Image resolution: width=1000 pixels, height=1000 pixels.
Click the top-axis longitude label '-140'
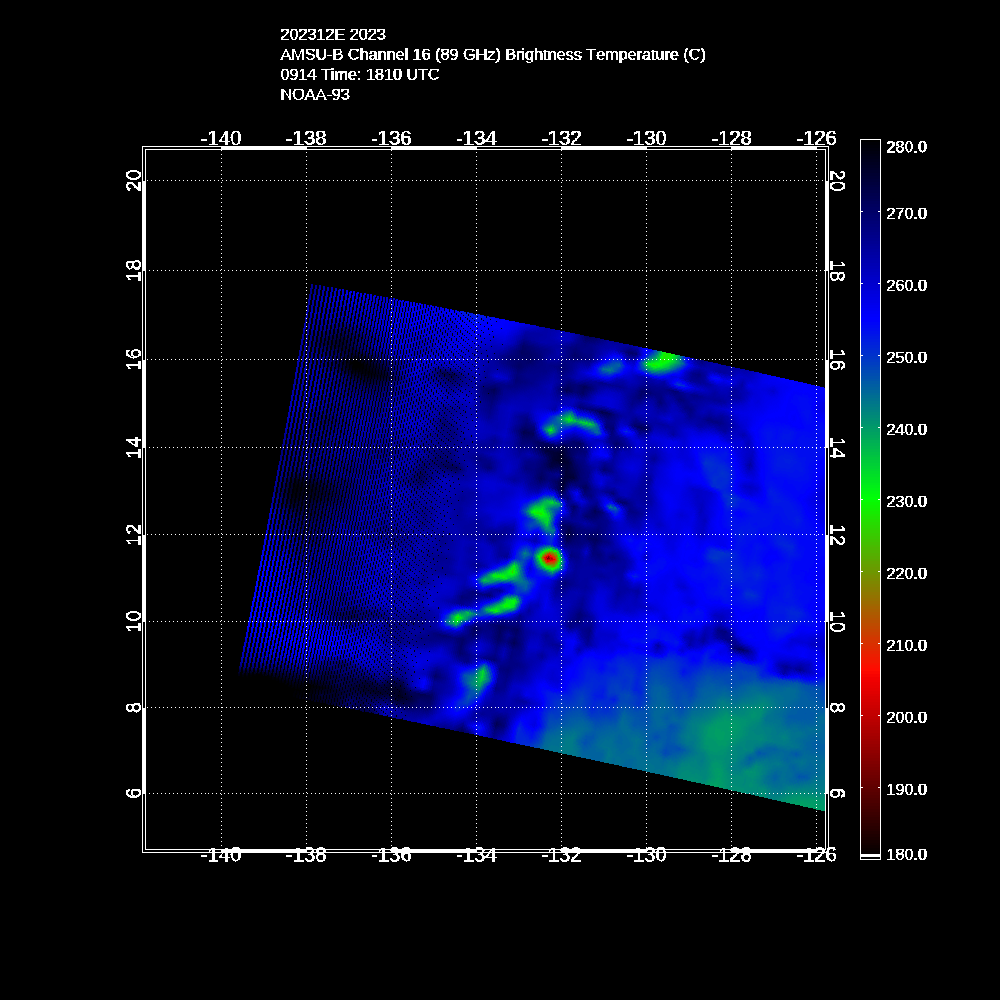pos(221,138)
